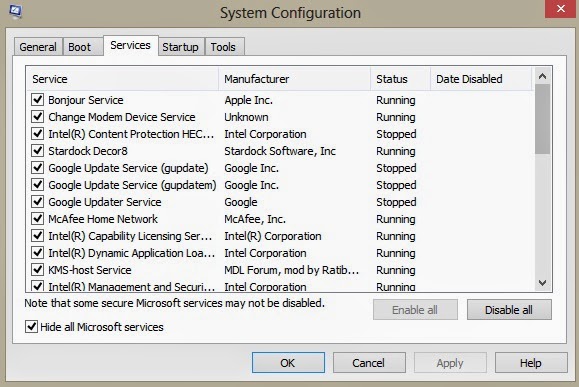Uncheck the Bonjour Service checkbox
This screenshot has height=387, width=579.
pos(37,99)
